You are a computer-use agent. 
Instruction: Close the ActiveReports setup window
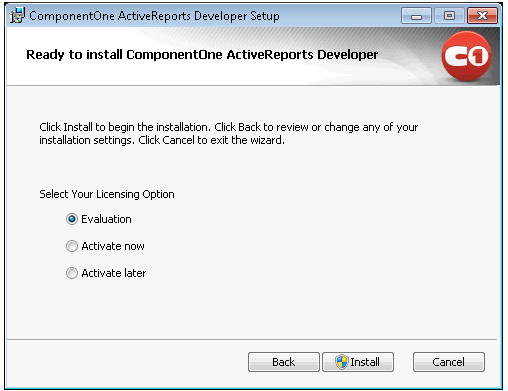[482, 16]
